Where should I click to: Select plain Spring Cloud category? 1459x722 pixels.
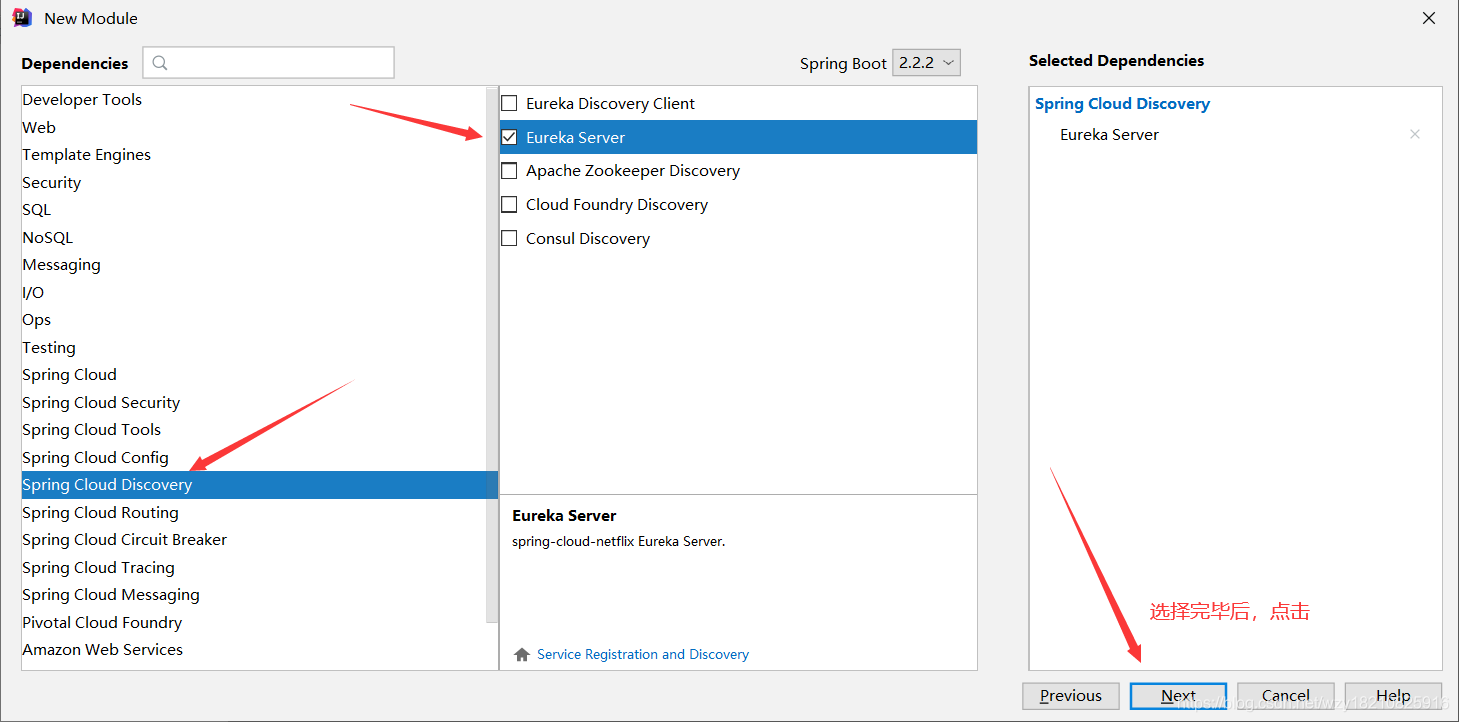pyautogui.click(x=254, y=375)
